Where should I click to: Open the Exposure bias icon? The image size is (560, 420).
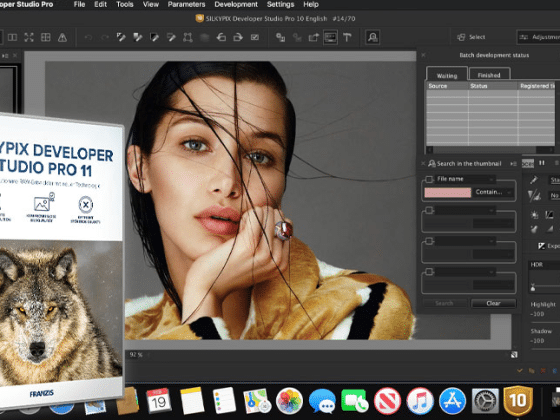pos(541,246)
